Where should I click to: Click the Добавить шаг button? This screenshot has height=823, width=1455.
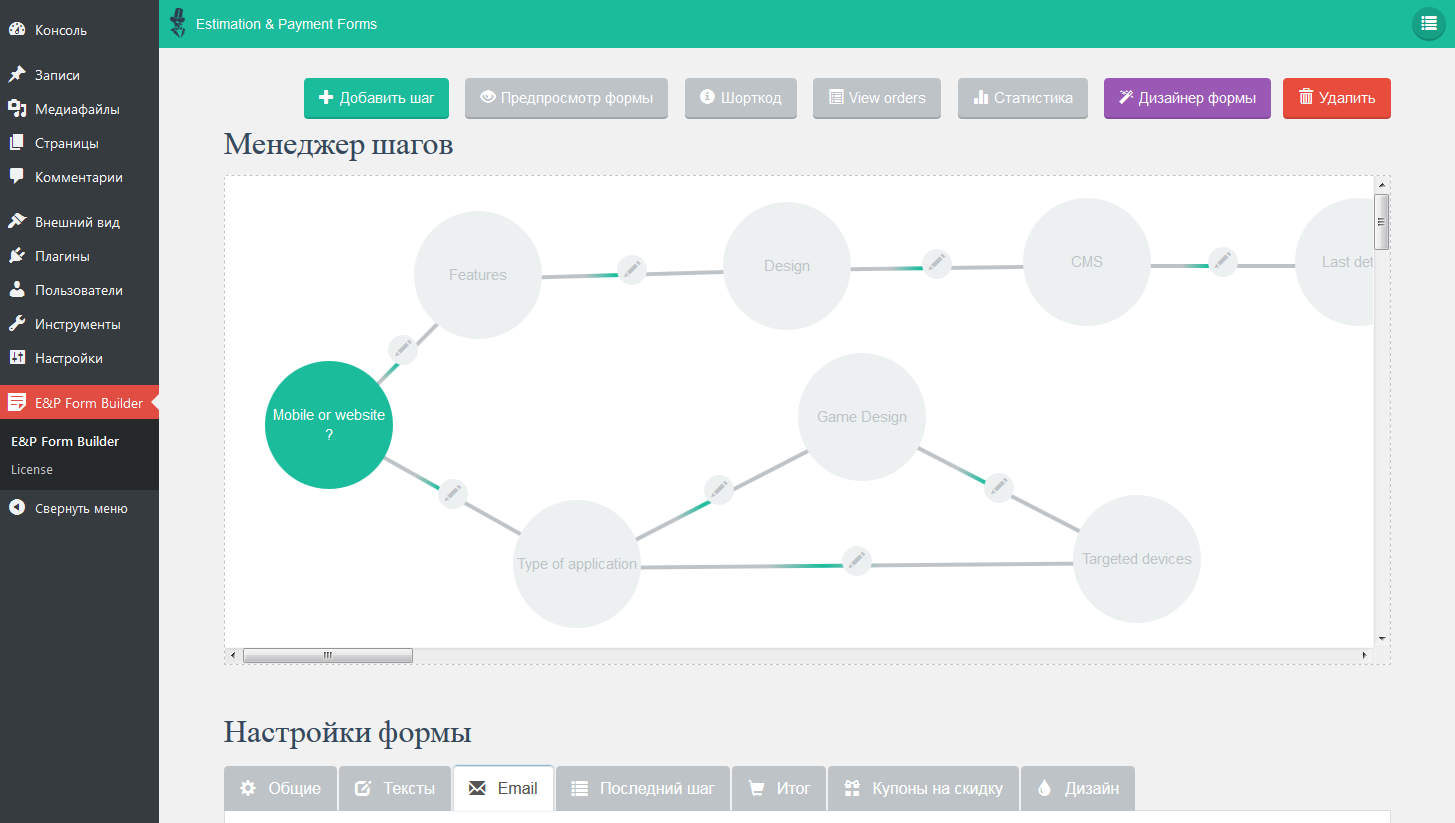pos(376,98)
